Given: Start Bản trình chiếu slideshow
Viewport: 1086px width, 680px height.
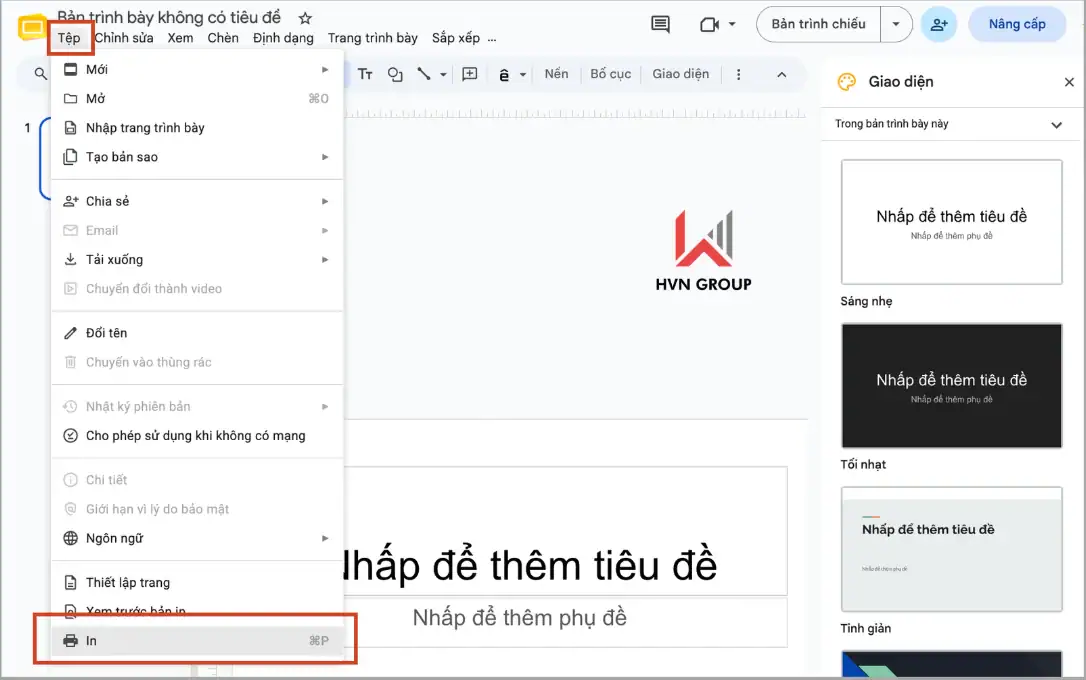Looking at the screenshot, I should pos(818,24).
